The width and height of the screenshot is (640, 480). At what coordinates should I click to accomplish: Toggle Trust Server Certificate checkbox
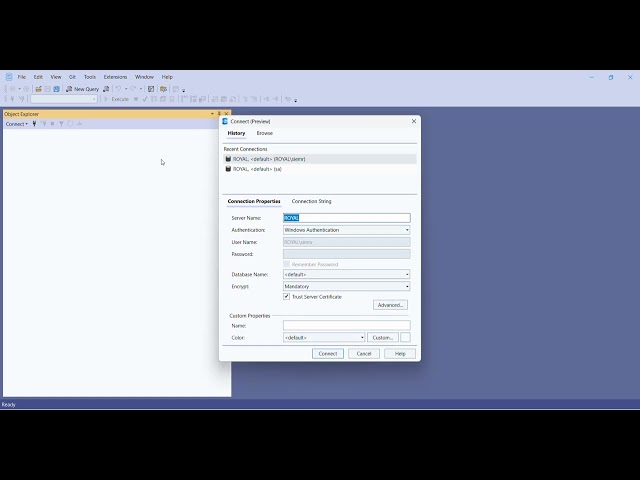pyautogui.click(x=287, y=297)
